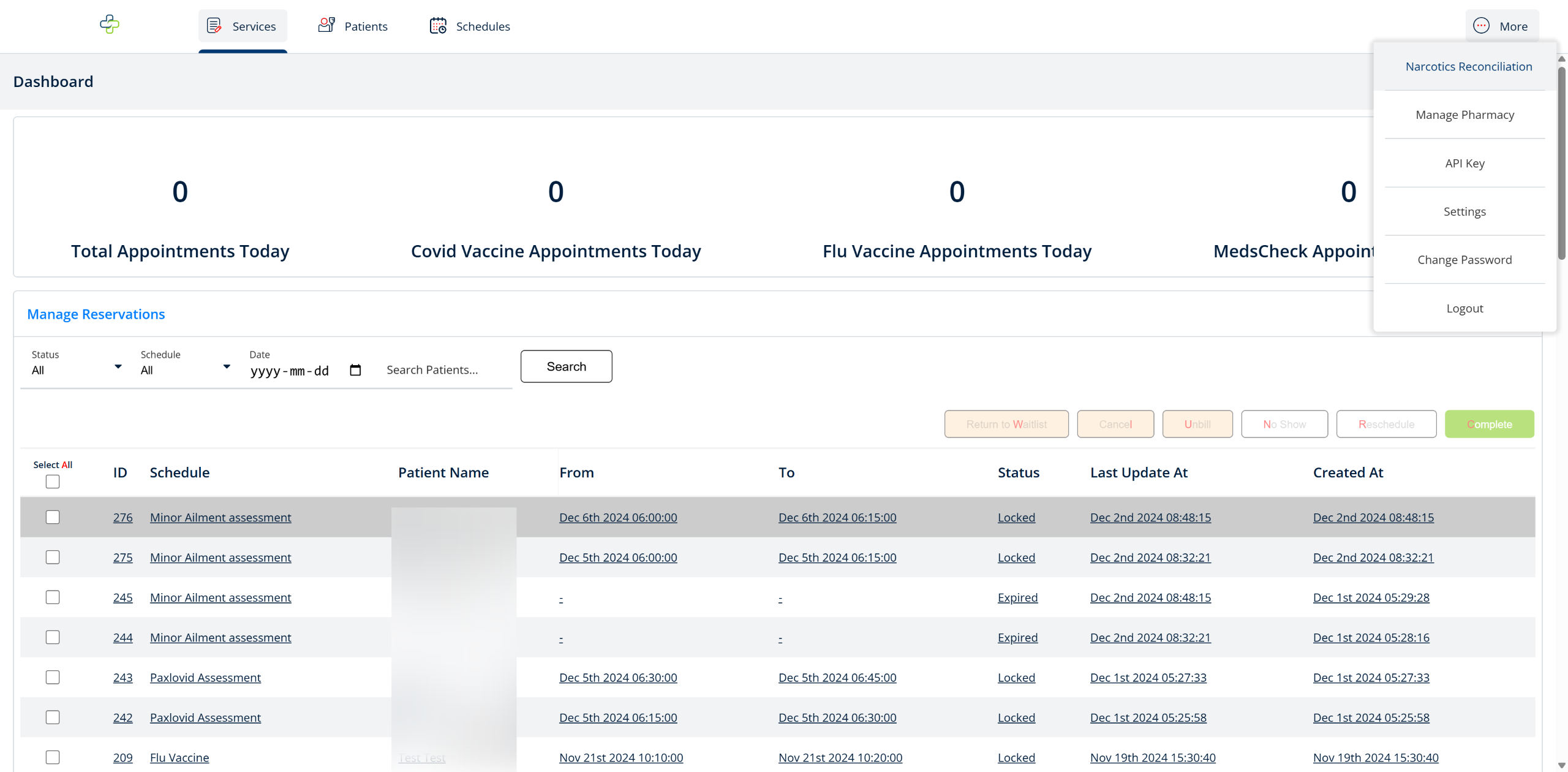This screenshot has width=1568, height=772.
Task: Click the More ellipsis circle icon
Action: pyautogui.click(x=1481, y=26)
